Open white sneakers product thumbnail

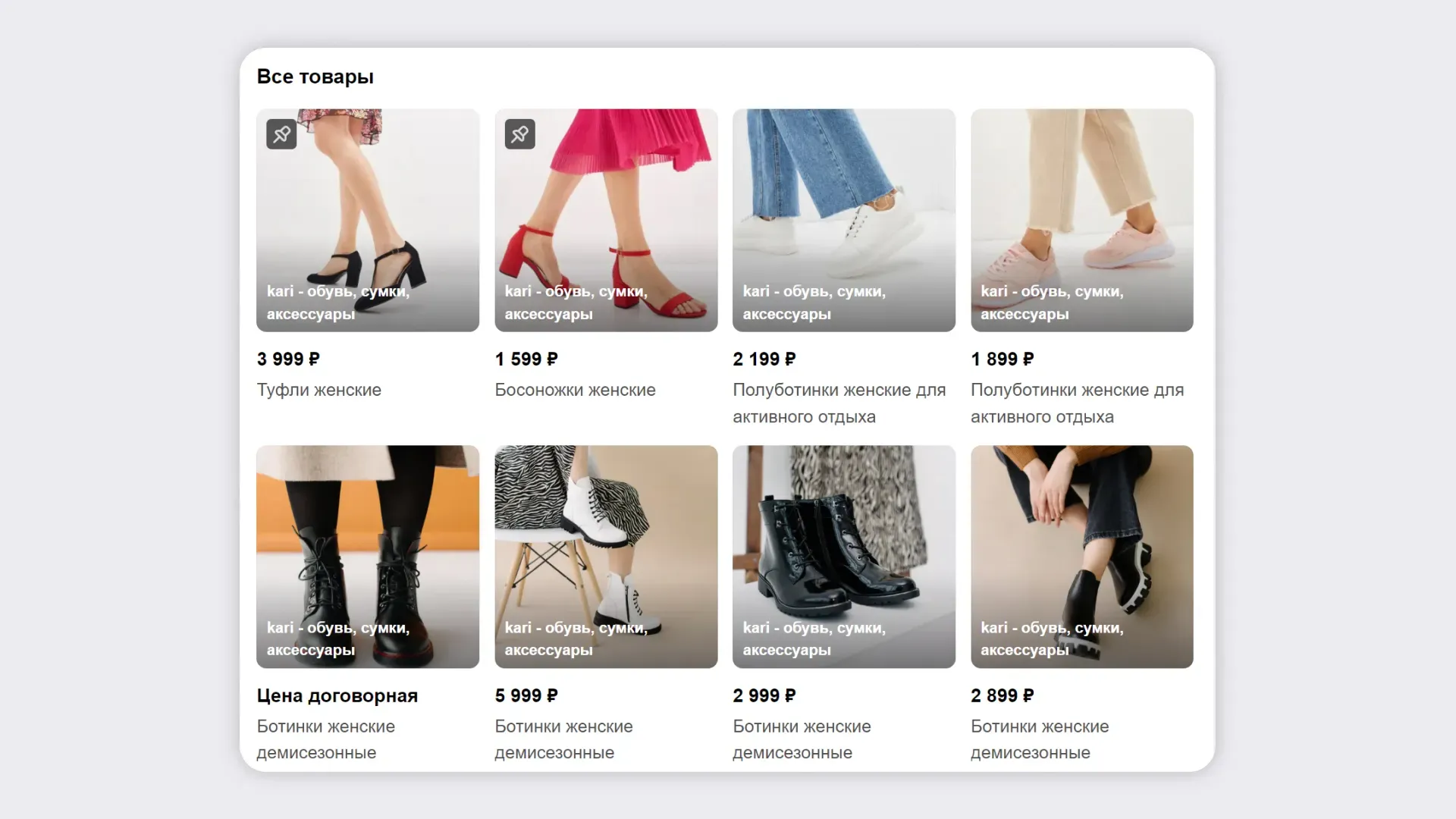[x=843, y=220]
